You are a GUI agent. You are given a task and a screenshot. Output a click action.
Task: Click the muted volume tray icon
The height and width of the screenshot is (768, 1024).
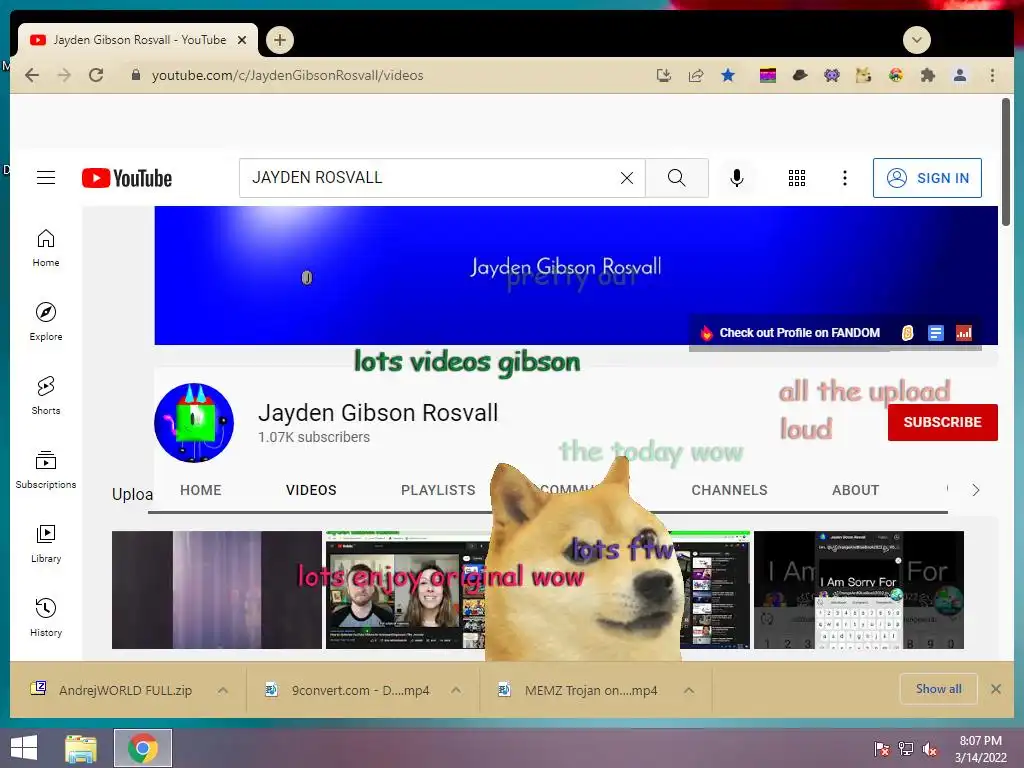pos(930,749)
